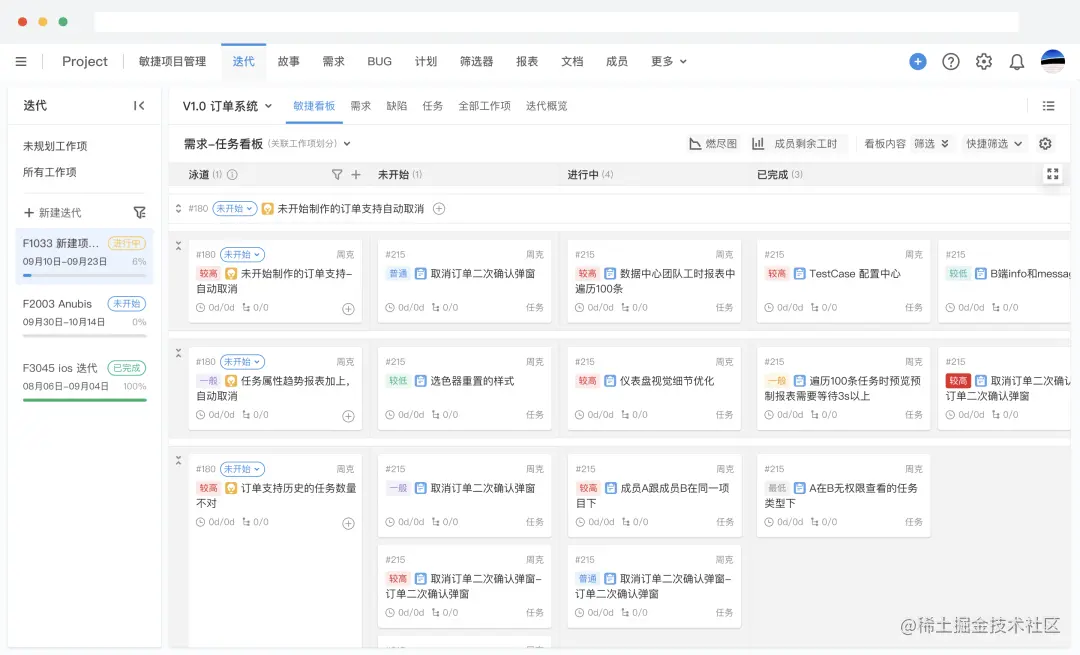The image size is (1080, 655).
Task: Click 新建迭代 to create iteration
Action: point(53,212)
